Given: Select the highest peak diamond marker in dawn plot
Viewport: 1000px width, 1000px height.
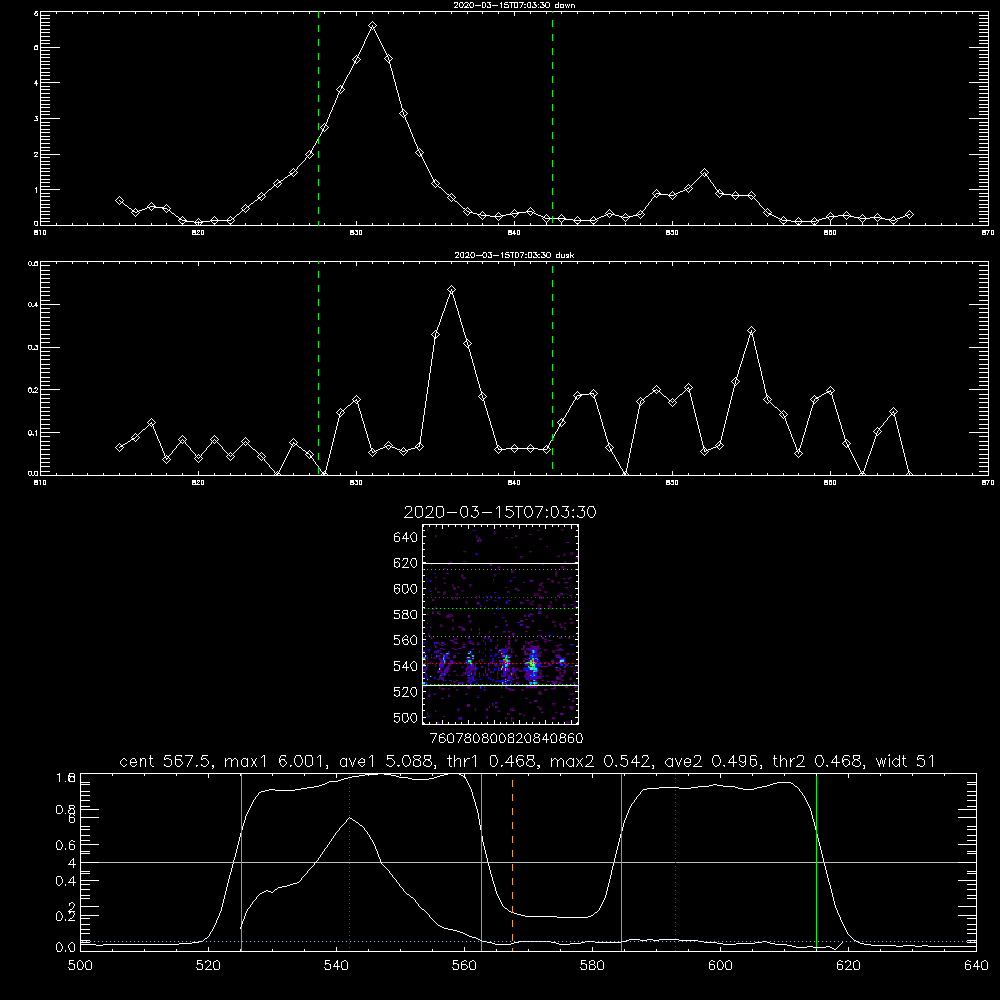Looking at the screenshot, I should pyautogui.click(x=372, y=26).
